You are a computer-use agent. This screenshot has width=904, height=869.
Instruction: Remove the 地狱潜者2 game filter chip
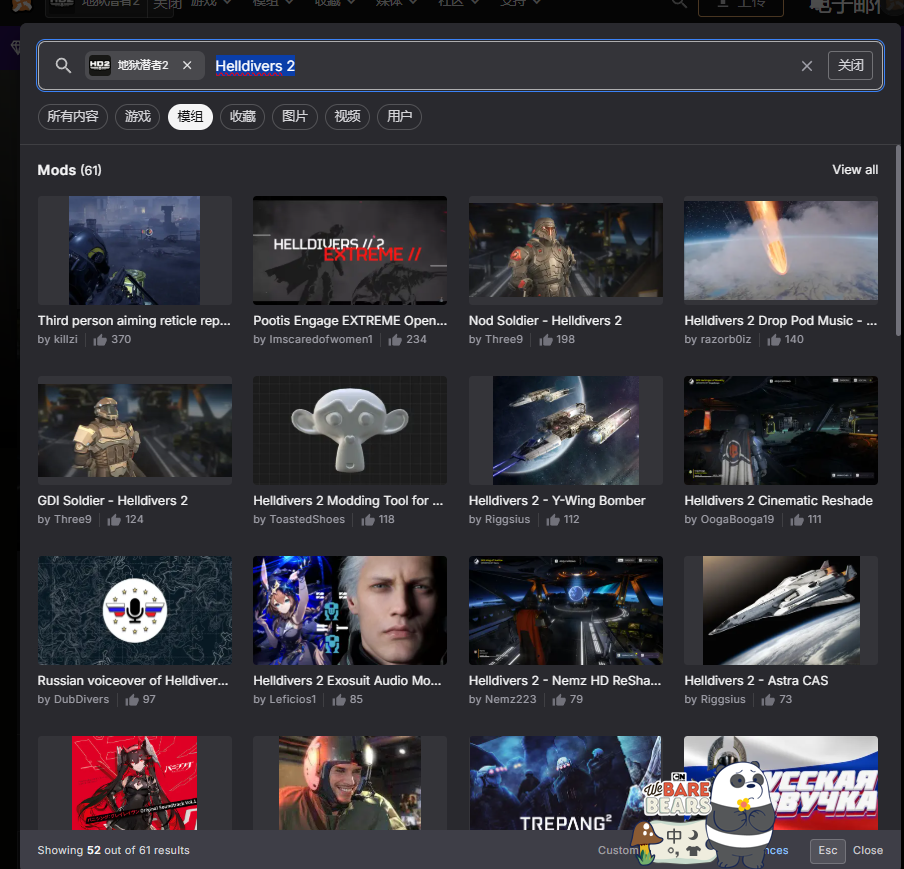click(x=187, y=66)
